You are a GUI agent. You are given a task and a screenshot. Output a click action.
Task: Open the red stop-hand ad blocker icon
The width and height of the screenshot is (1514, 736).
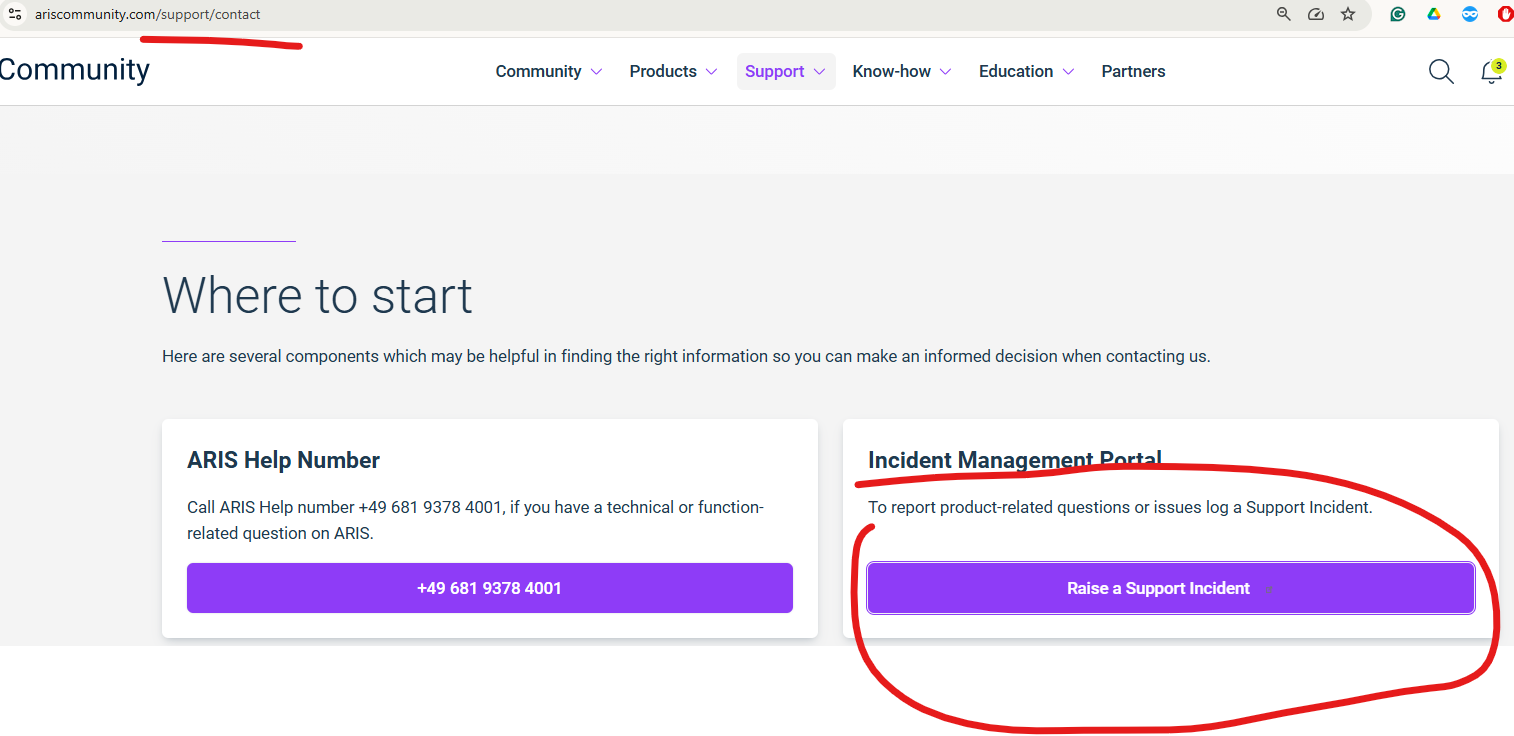pyautogui.click(x=1505, y=14)
